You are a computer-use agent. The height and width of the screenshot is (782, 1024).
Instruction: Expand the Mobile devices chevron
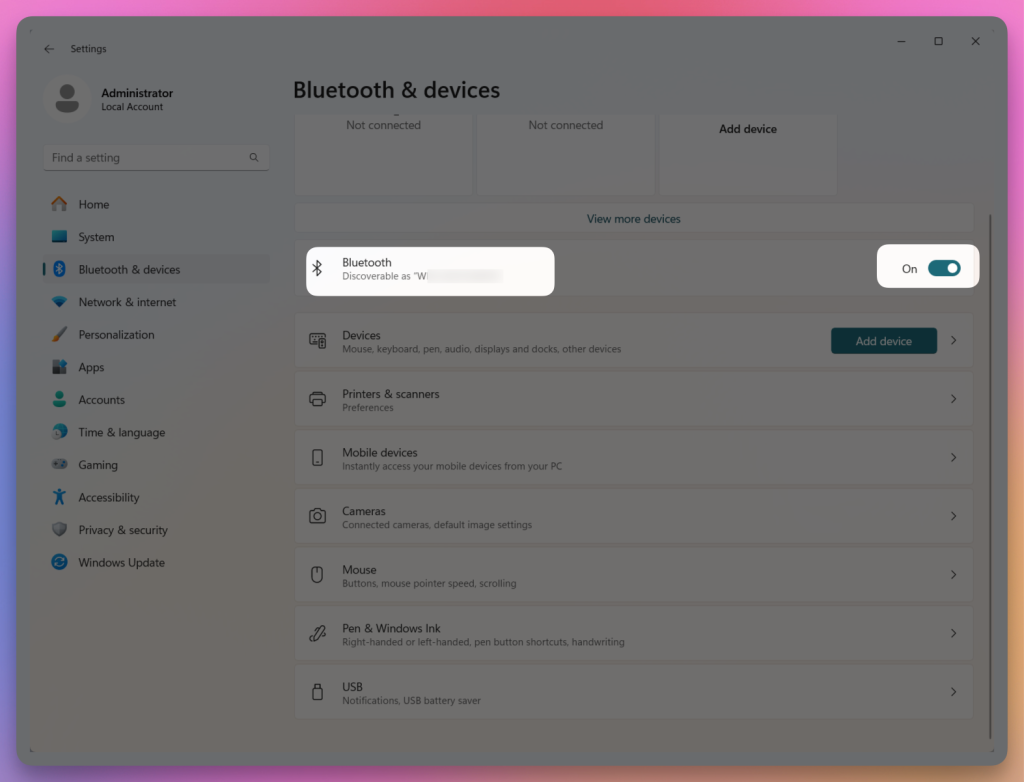click(953, 457)
